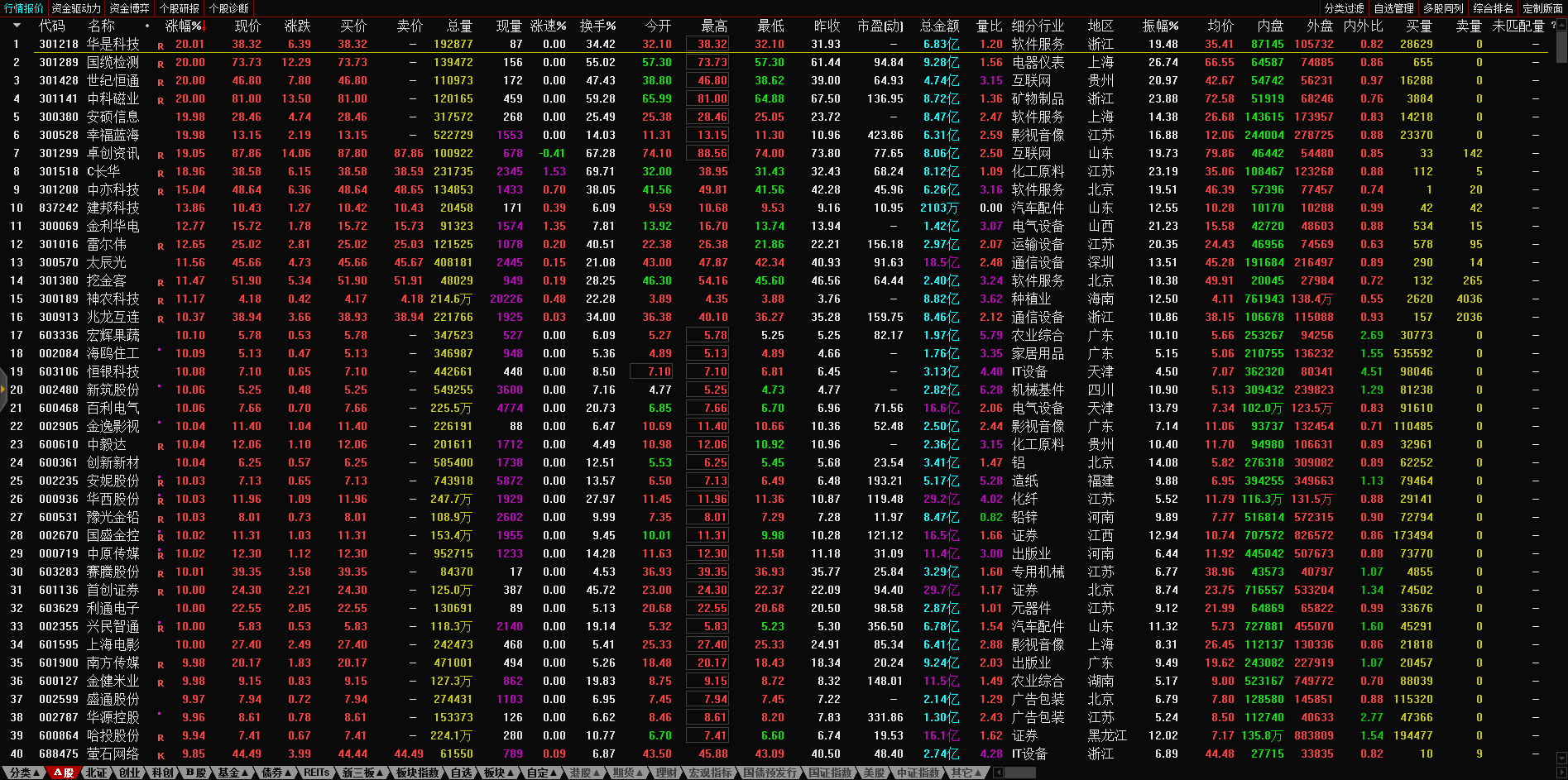Click the left scroll arrow beside bottom tabs
Image resolution: width=1568 pixels, height=780 pixels.
[998, 773]
